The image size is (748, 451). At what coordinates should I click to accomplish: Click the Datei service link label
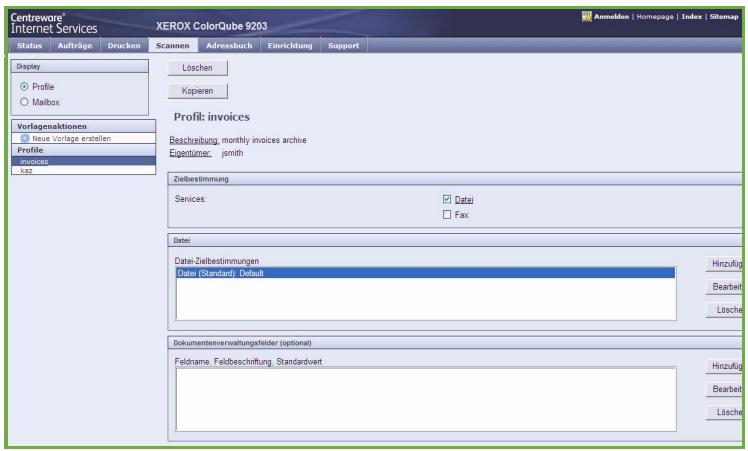[x=464, y=199]
